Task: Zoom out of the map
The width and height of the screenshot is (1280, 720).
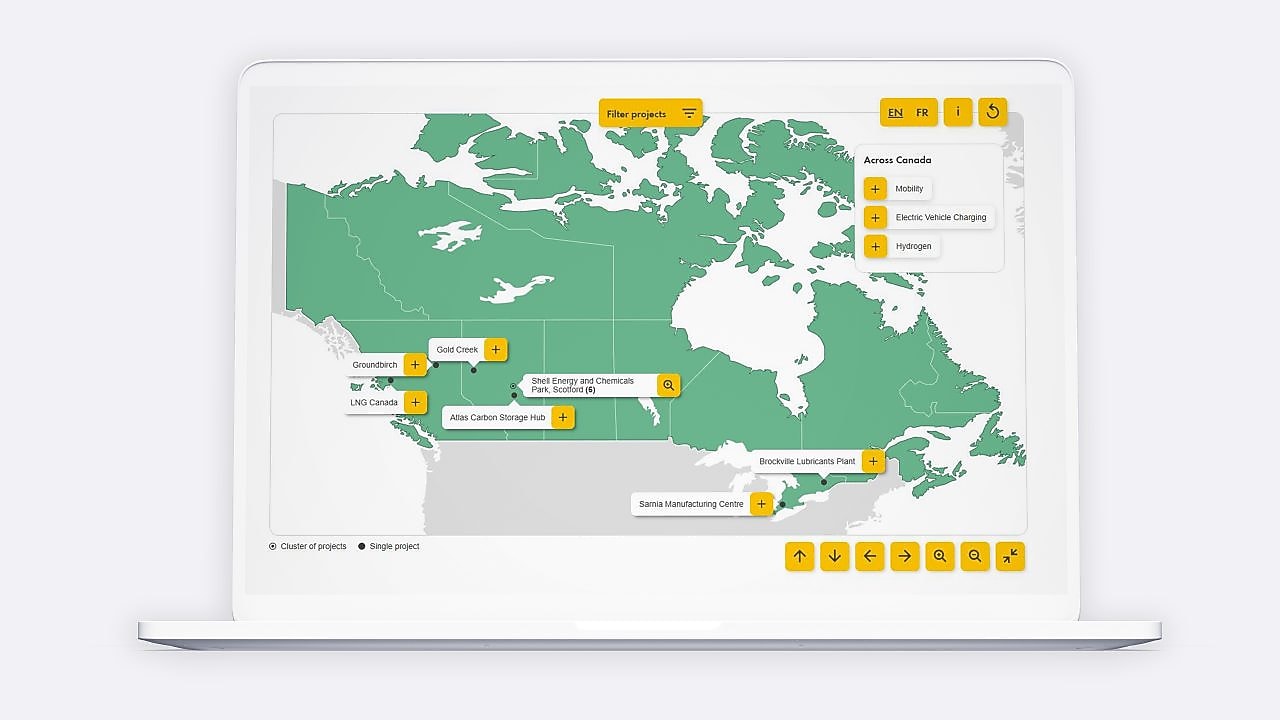Action: pos(974,555)
